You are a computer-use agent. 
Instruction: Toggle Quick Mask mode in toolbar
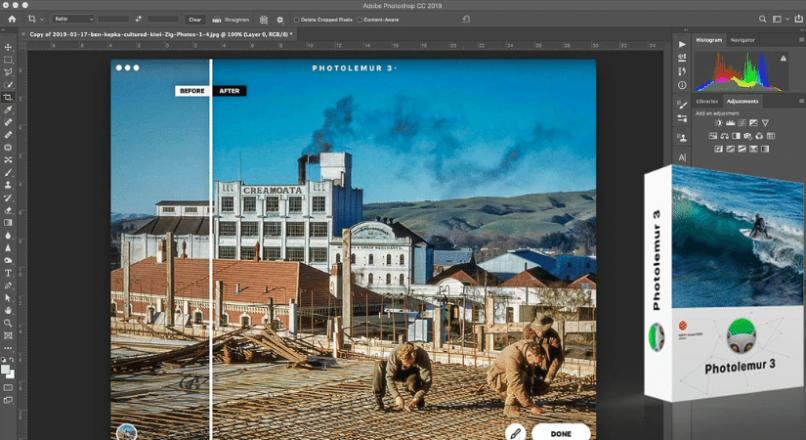8,388
